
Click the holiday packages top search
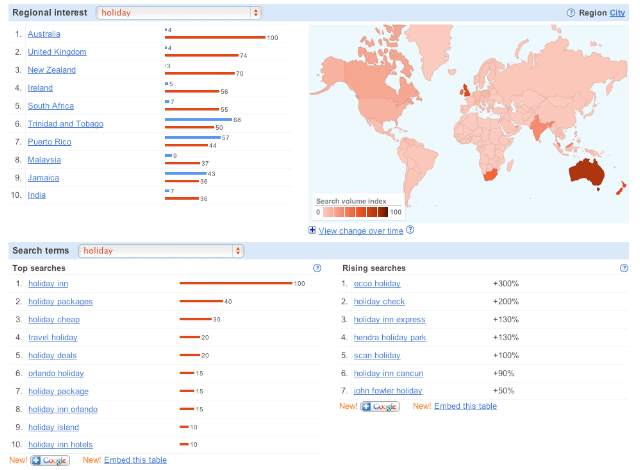pos(60,302)
